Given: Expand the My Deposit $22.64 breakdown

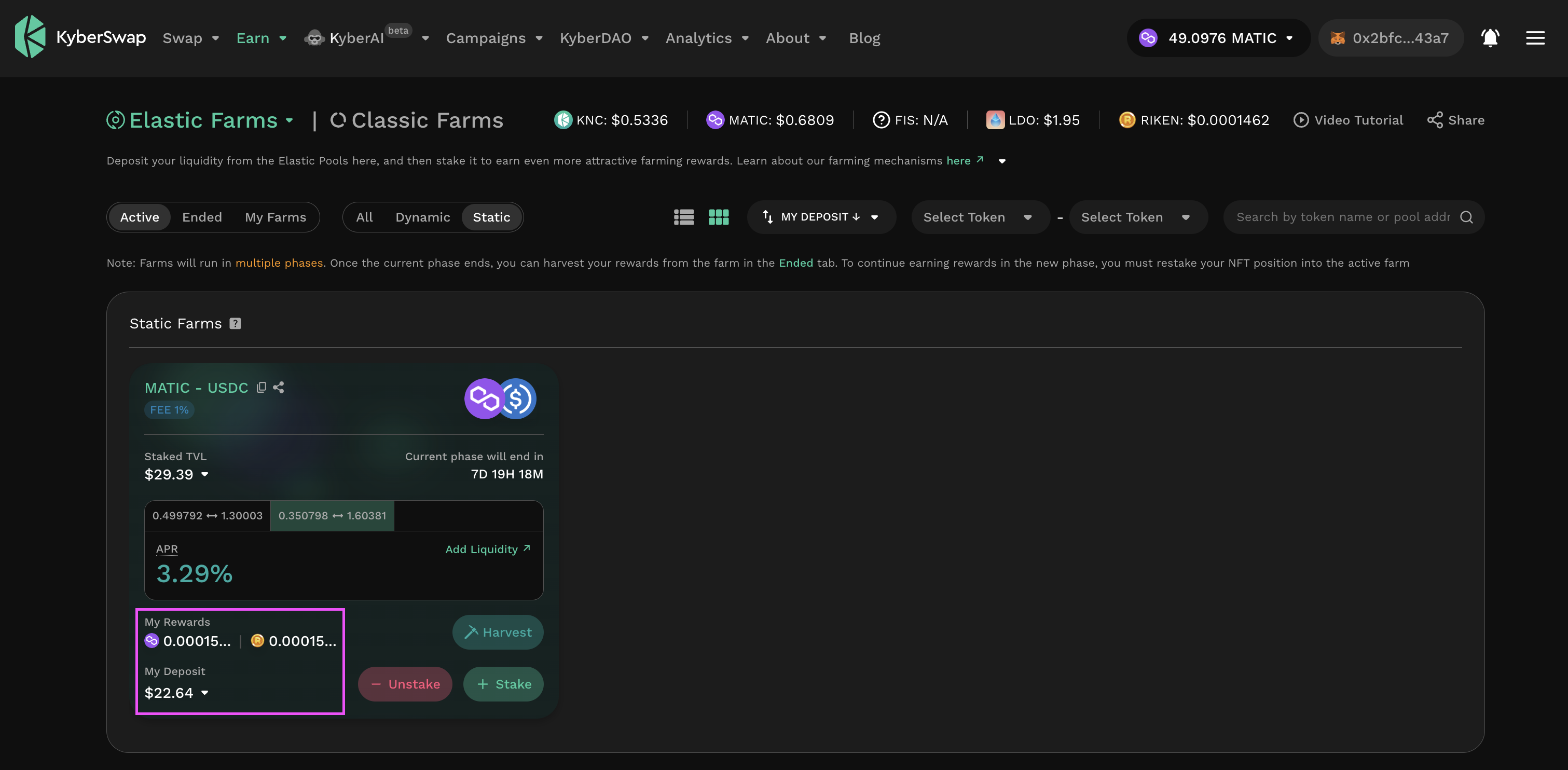Looking at the screenshot, I should (205, 693).
